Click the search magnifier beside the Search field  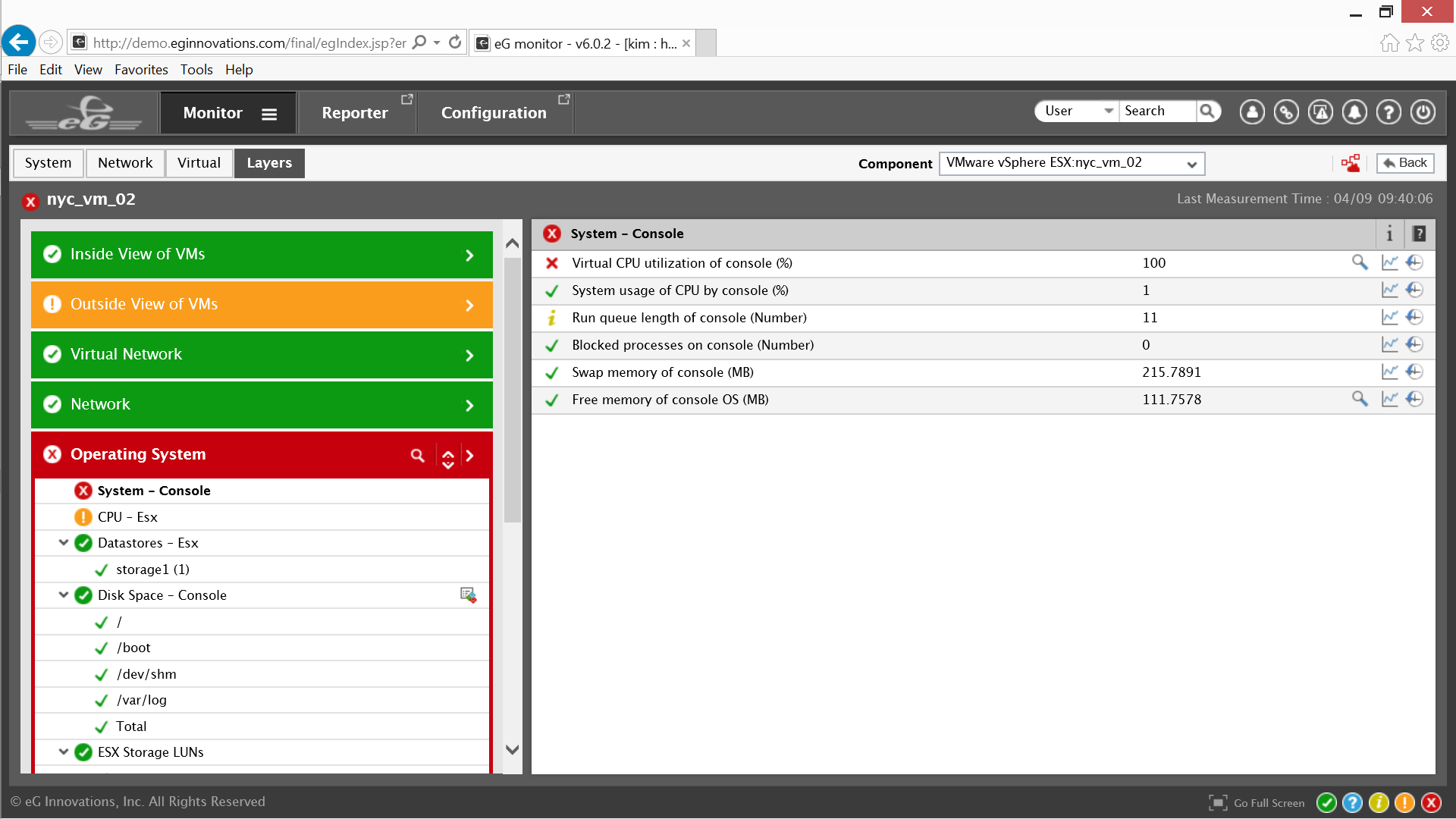click(x=1207, y=111)
